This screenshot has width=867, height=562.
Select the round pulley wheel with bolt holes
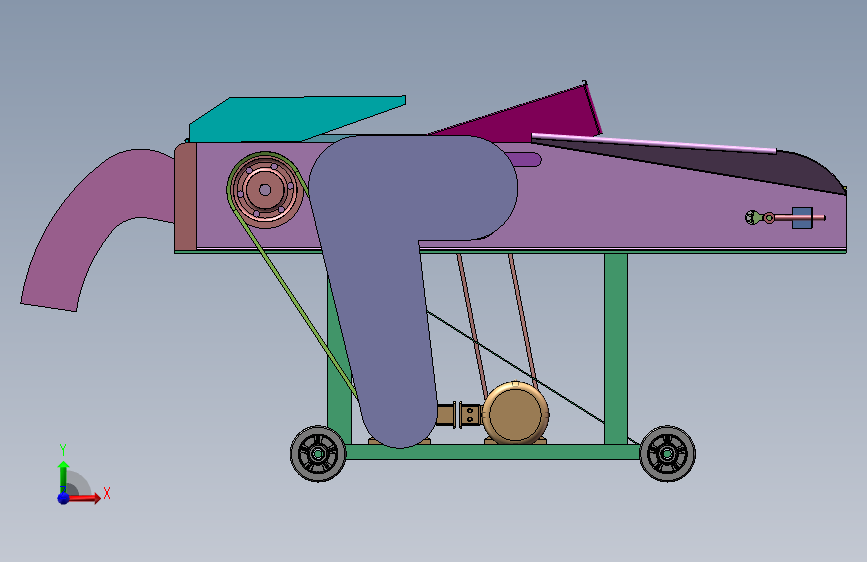(265, 190)
